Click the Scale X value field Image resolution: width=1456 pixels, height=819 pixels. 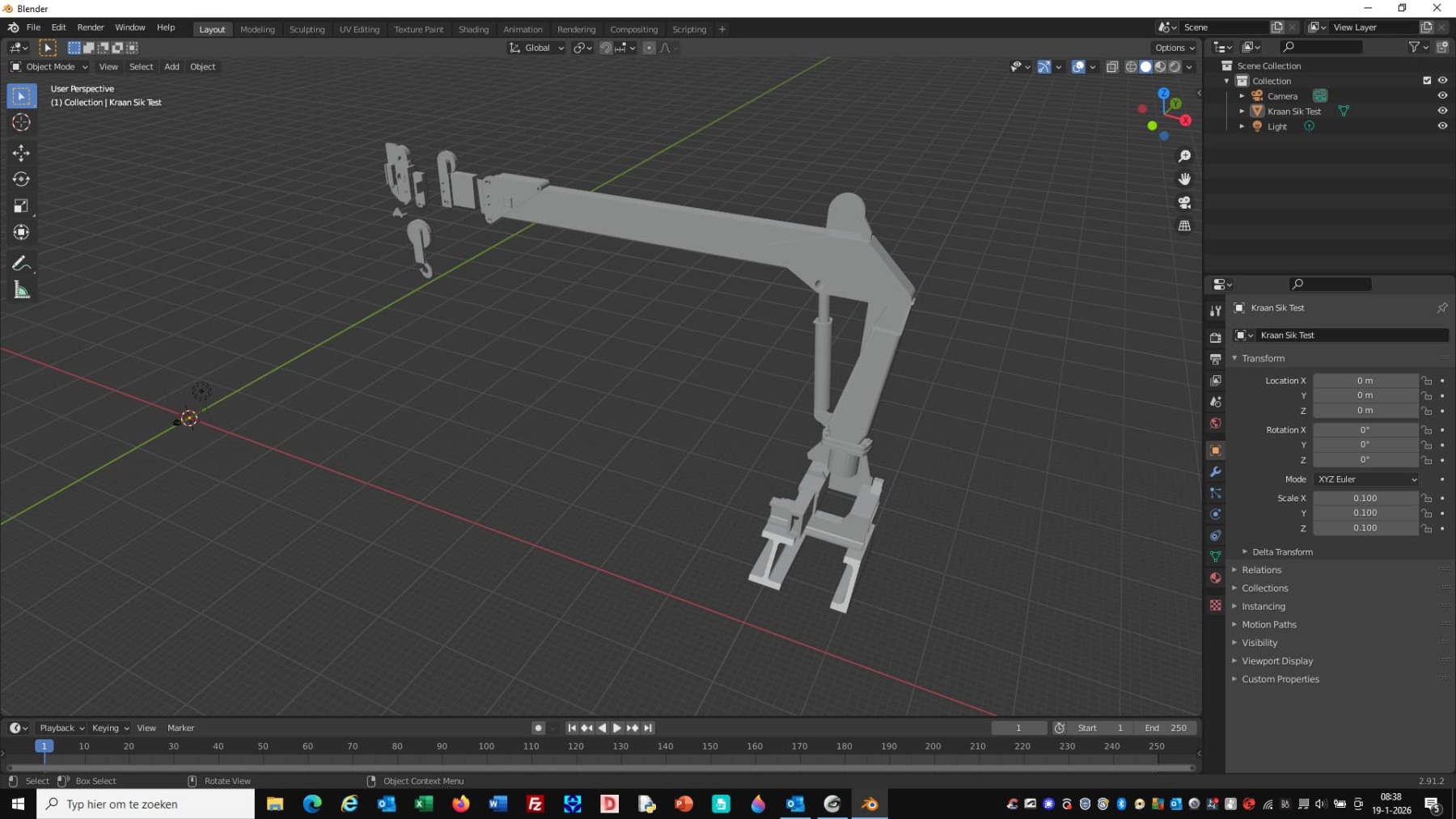pyautogui.click(x=1365, y=498)
